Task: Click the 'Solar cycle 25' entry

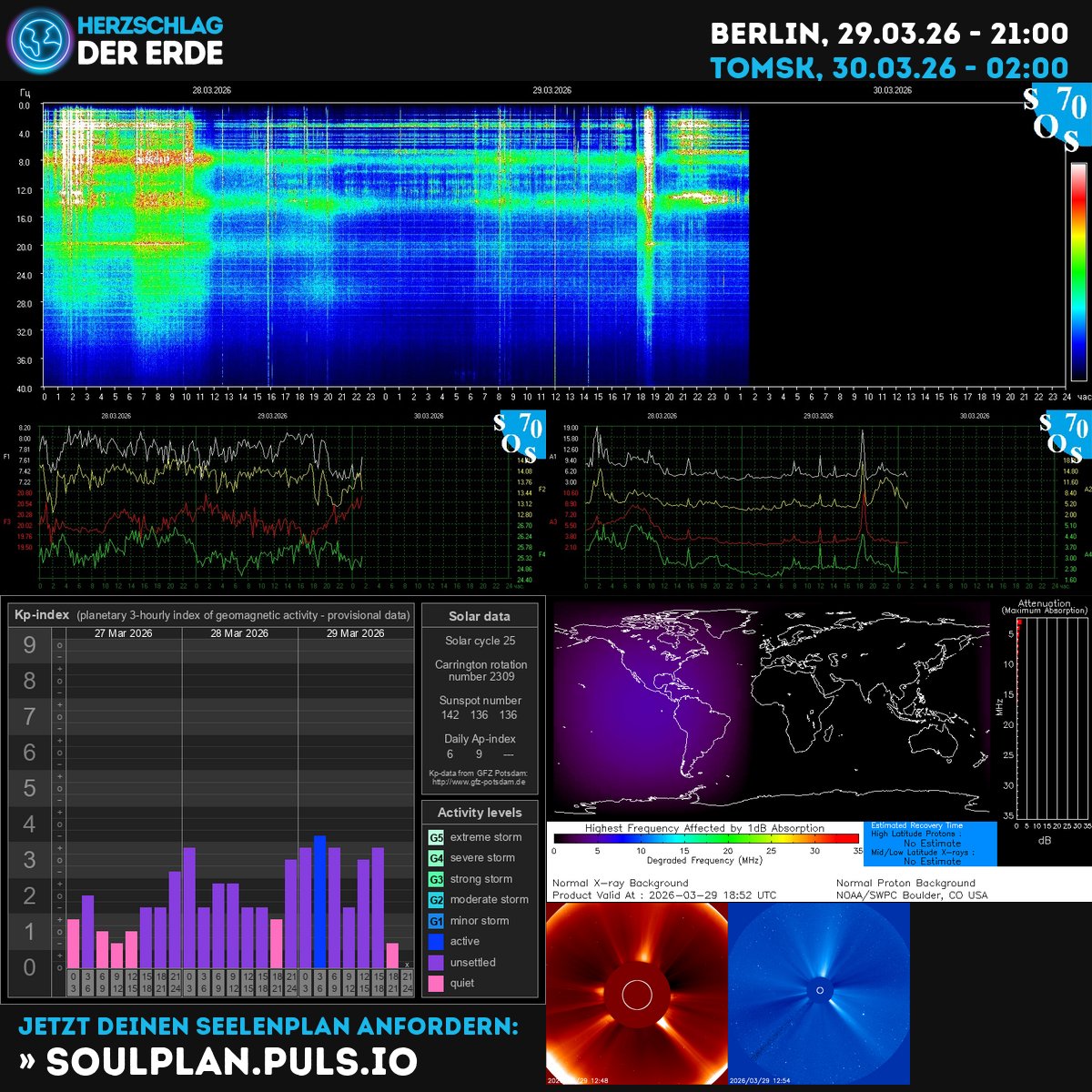Action: [480, 642]
